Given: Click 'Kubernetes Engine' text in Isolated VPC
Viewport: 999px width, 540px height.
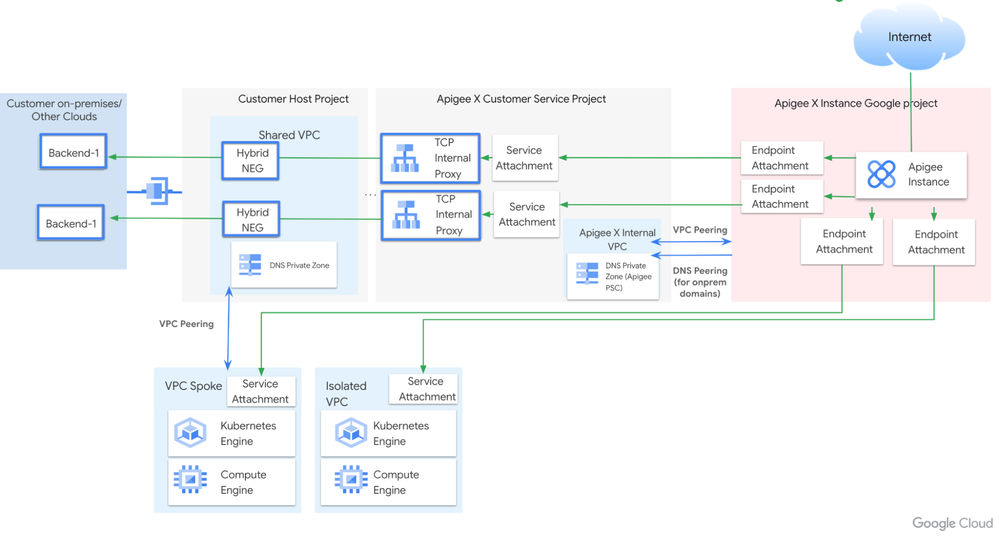Looking at the screenshot, I should click(401, 433).
